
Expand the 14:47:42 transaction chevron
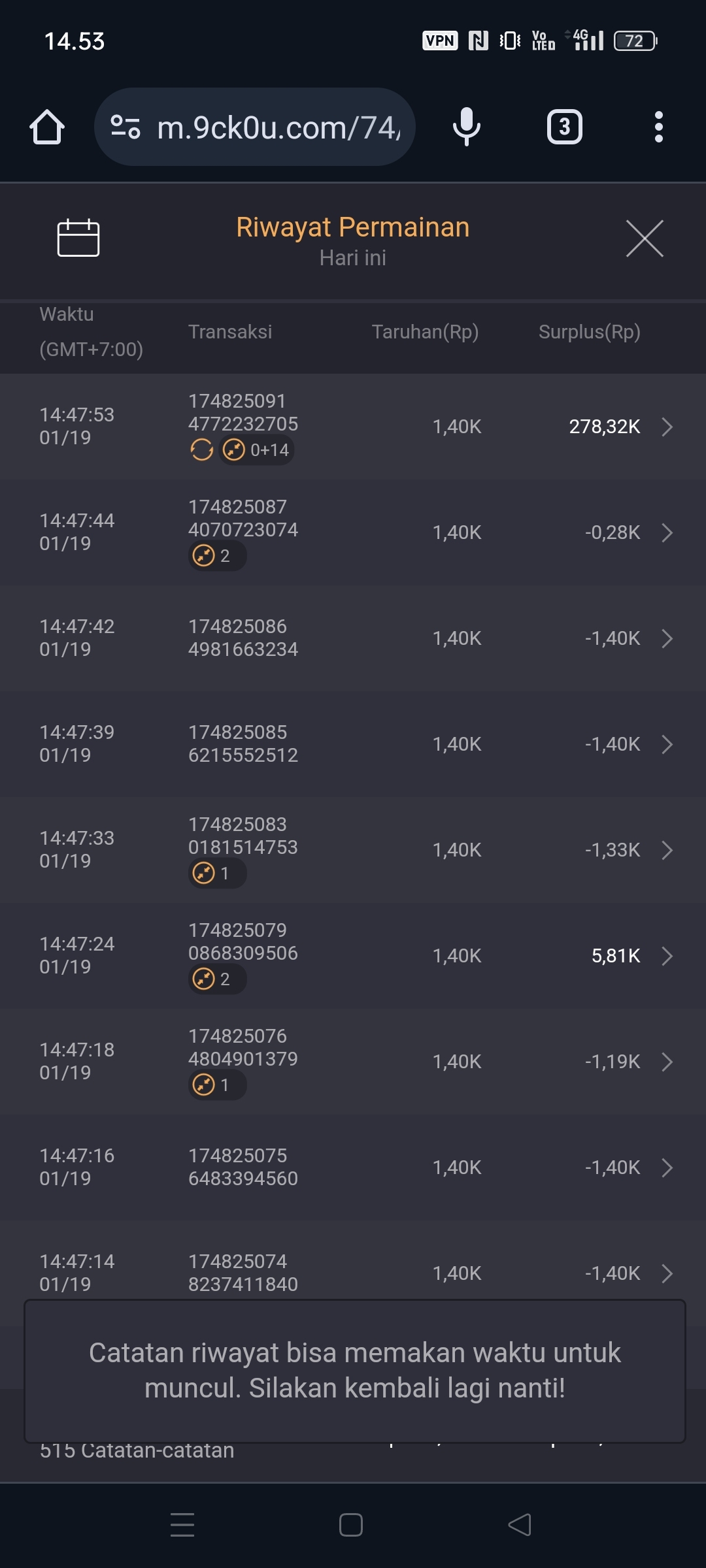(x=667, y=638)
